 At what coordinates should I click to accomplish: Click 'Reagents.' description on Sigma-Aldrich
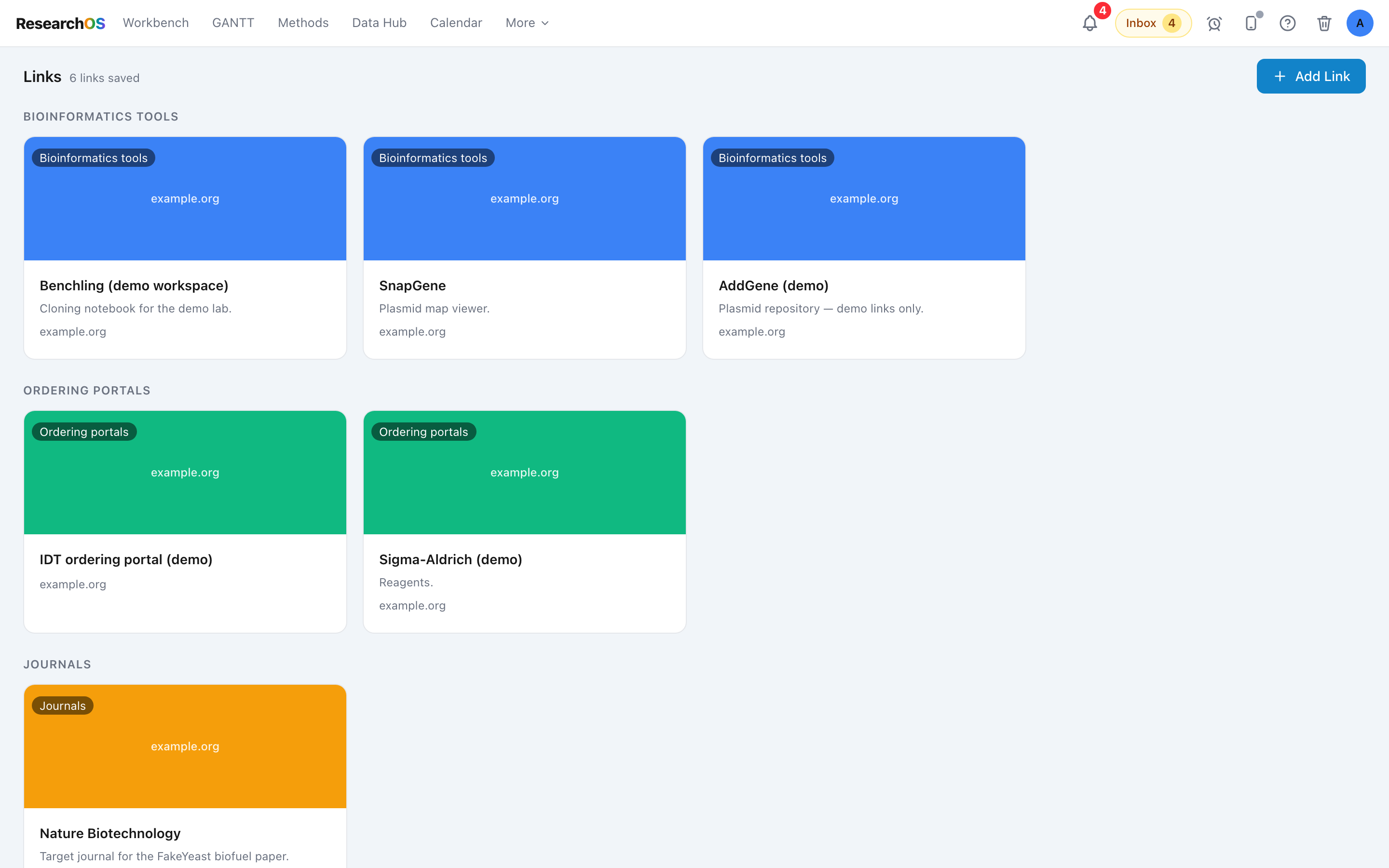pyautogui.click(x=406, y=582)
